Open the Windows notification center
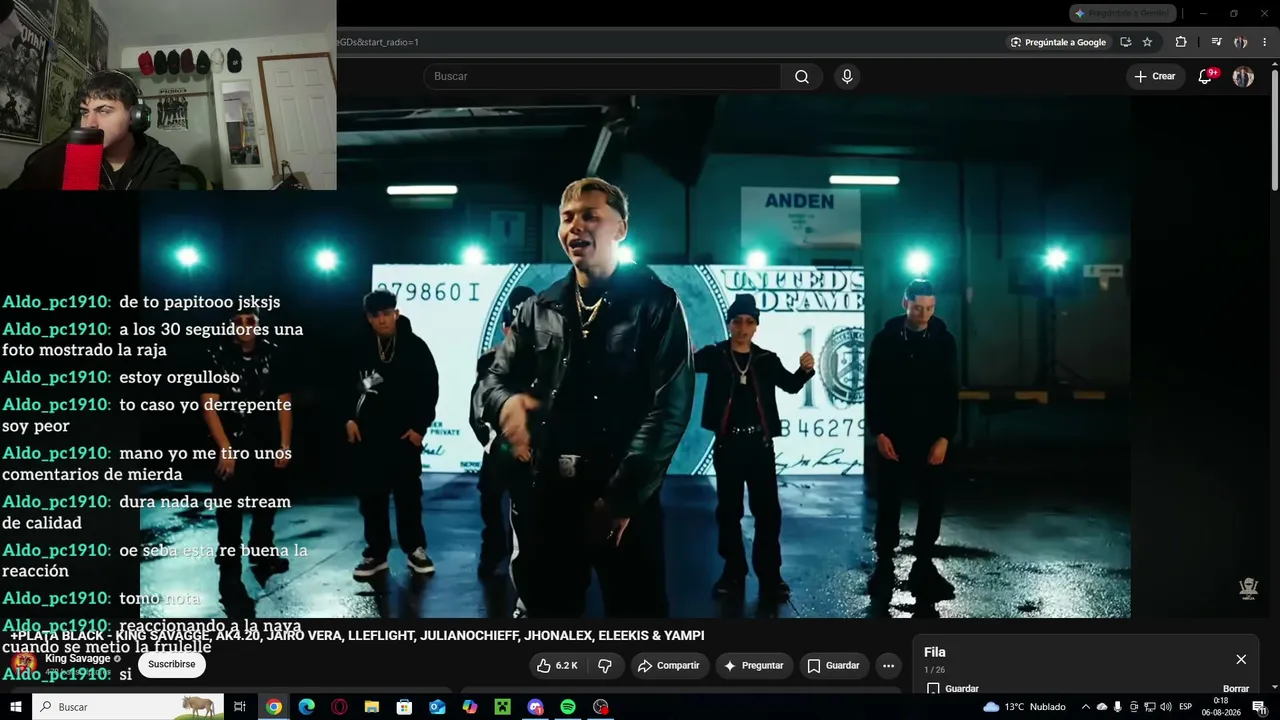 (1259, 707)
